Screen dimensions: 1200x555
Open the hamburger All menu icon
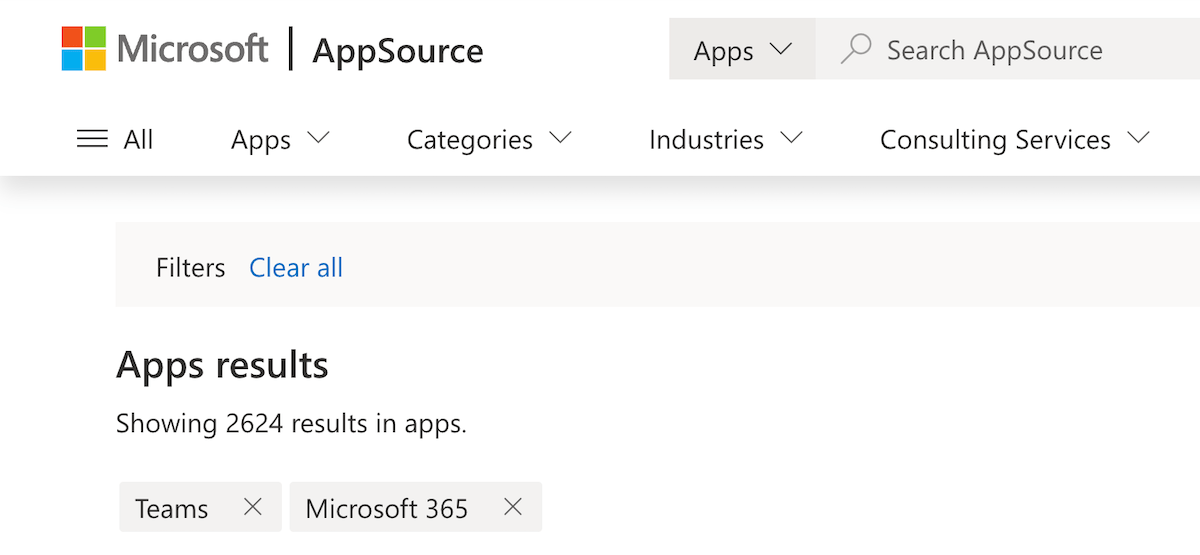point(92,139)
